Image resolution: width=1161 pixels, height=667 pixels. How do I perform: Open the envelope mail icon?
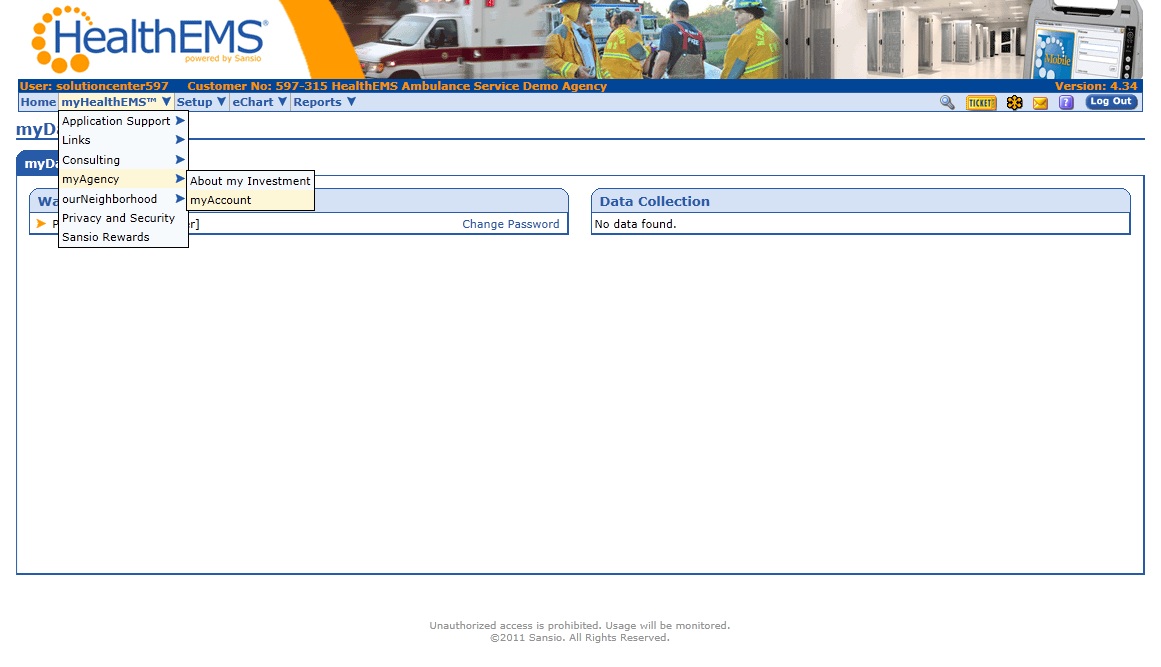pyautogui.click(x=1040, y=103)
